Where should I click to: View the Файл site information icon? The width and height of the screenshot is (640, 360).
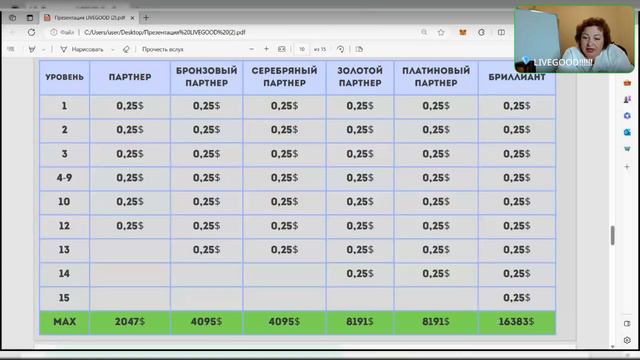pos(62,32)
